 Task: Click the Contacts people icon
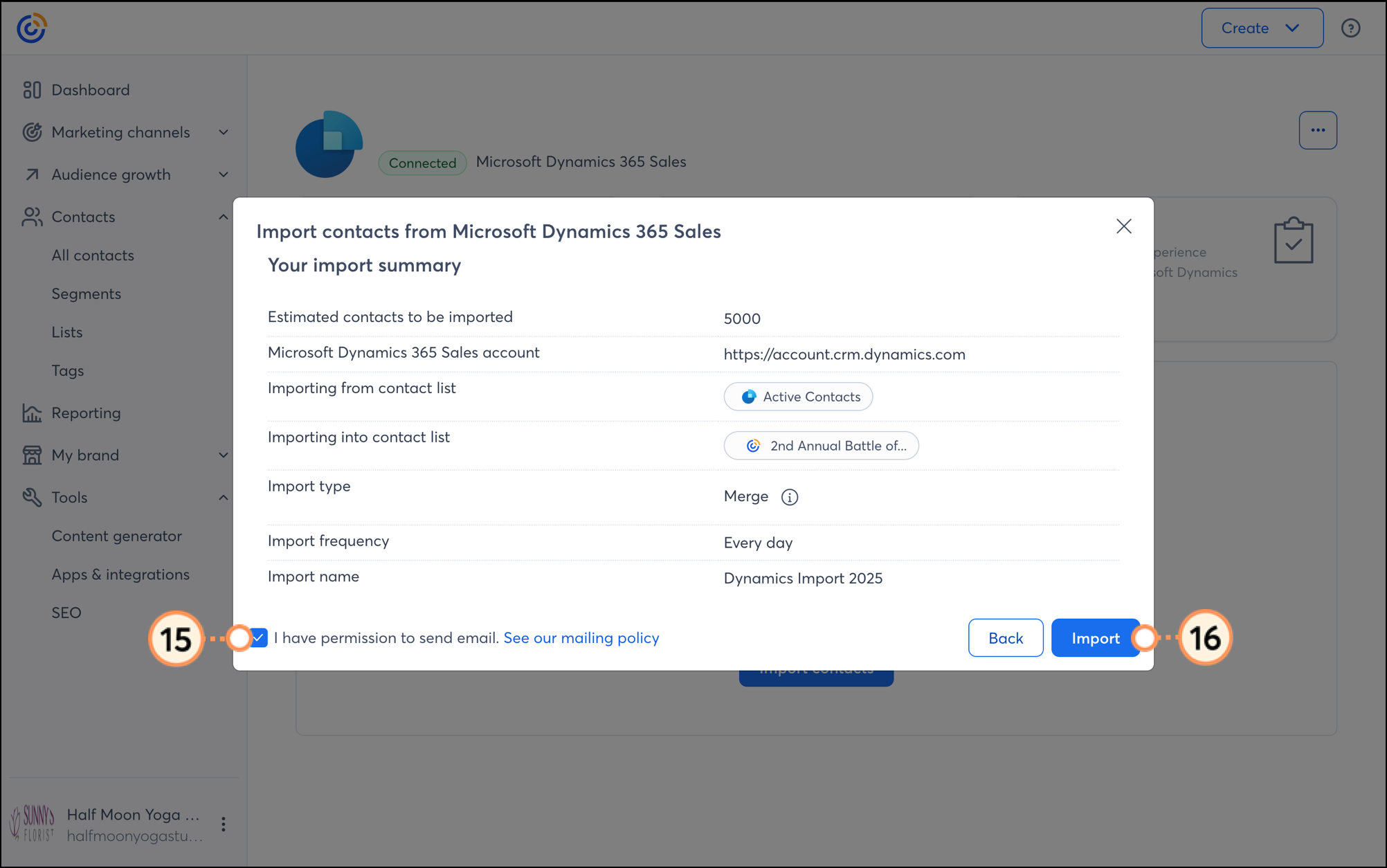[x=32, y=217]
